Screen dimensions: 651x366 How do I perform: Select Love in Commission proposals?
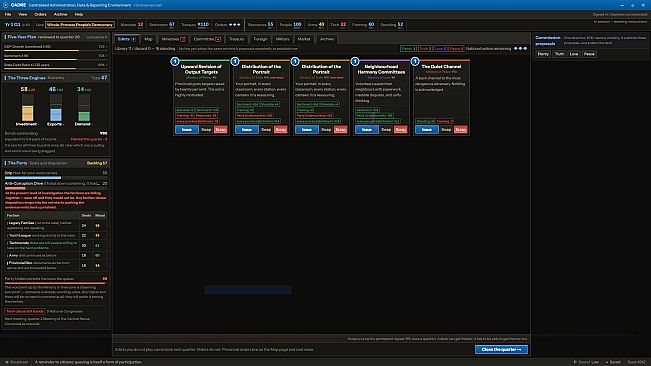coord(574,54)
